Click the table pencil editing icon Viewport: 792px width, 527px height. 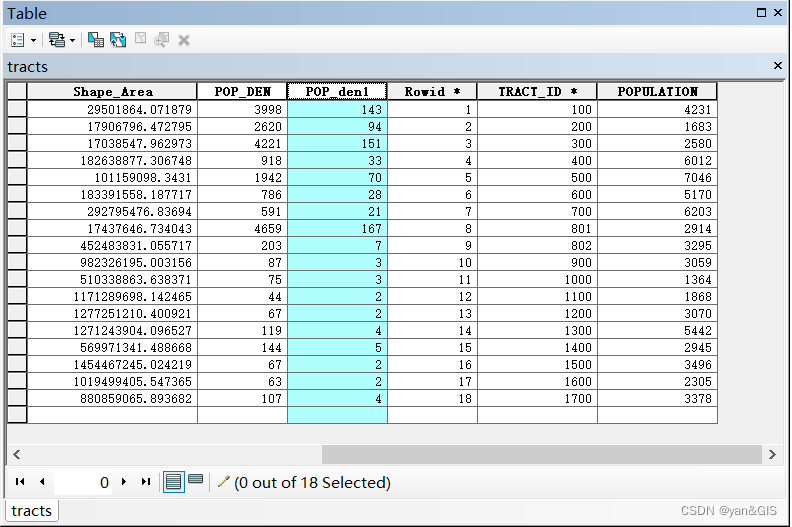click(x=223, y=482)
